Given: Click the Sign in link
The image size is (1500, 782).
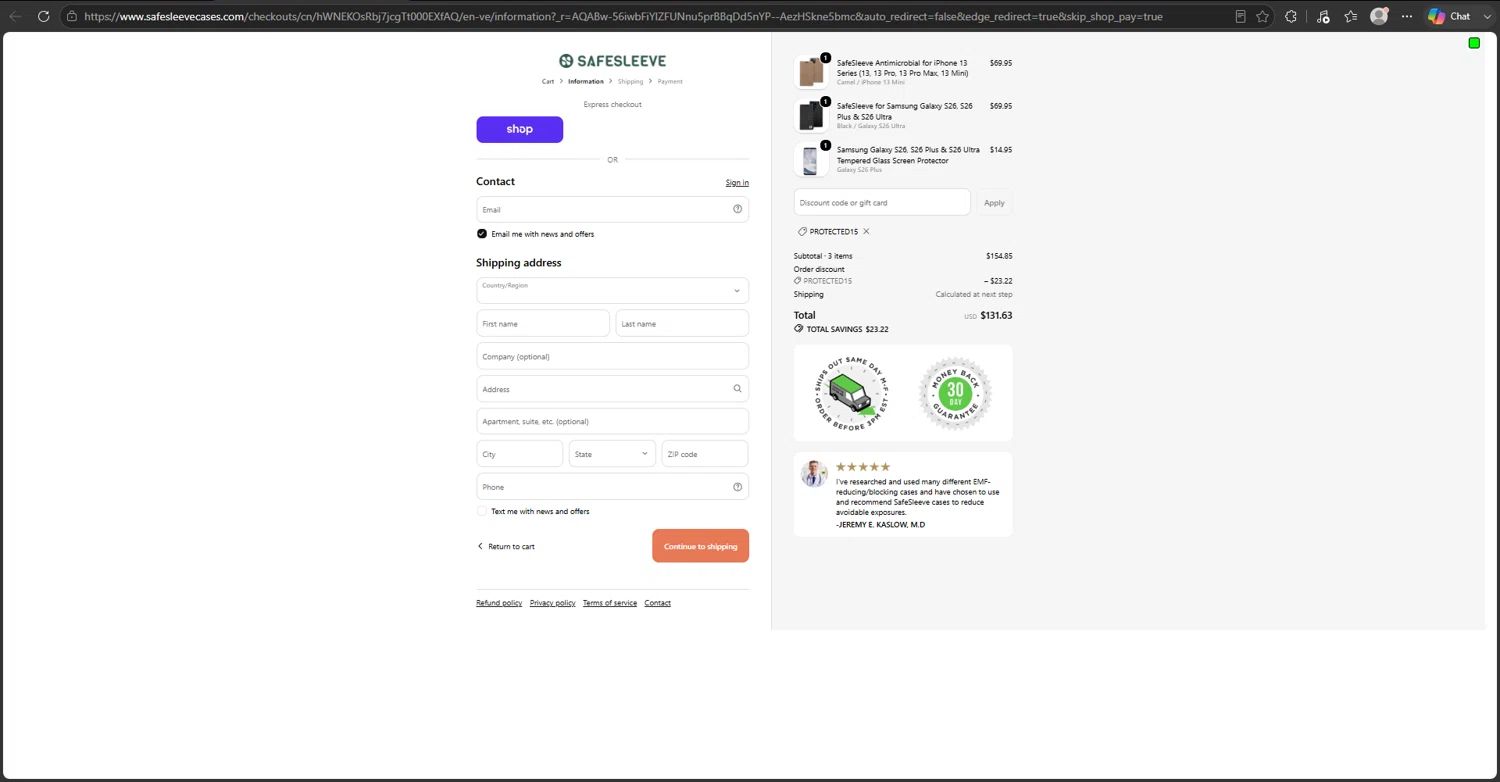Looking at the screenshot, I should point(737,182).
